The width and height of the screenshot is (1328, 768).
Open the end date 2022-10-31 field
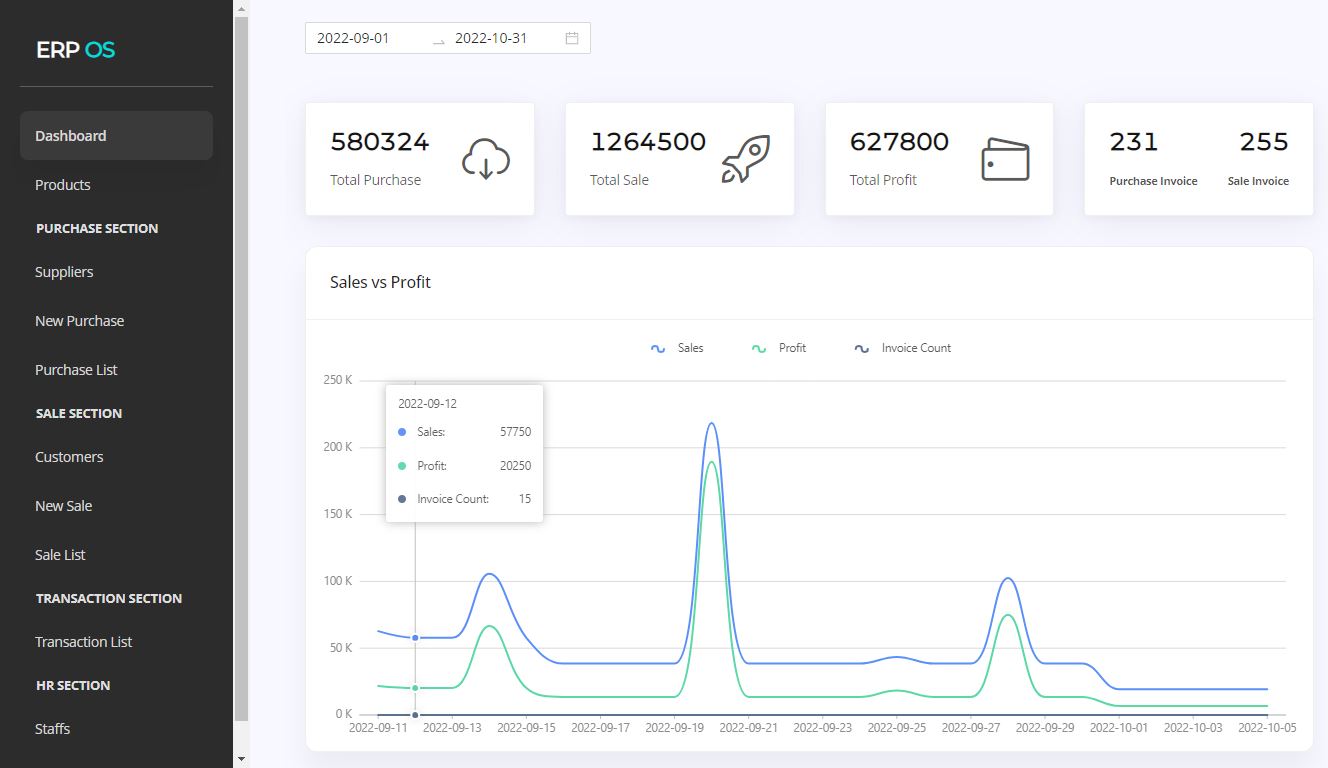[x=491, y=38]
